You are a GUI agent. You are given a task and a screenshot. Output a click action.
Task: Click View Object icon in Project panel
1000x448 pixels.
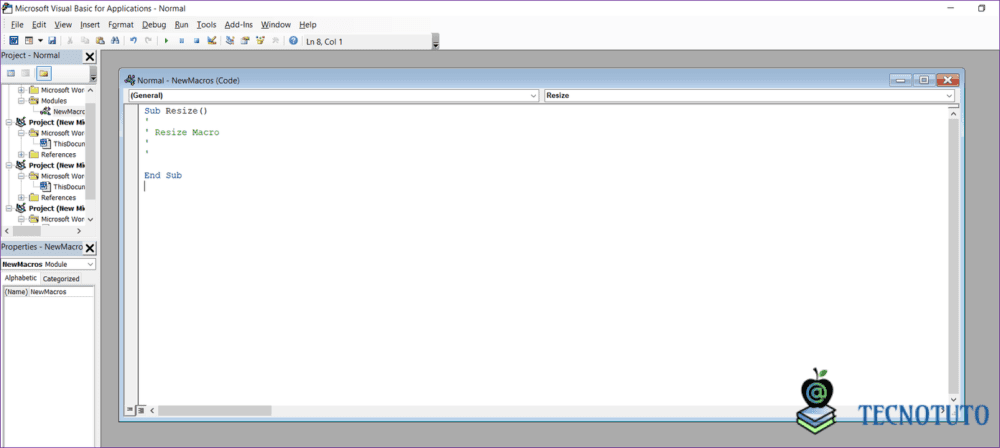[26, 73]
